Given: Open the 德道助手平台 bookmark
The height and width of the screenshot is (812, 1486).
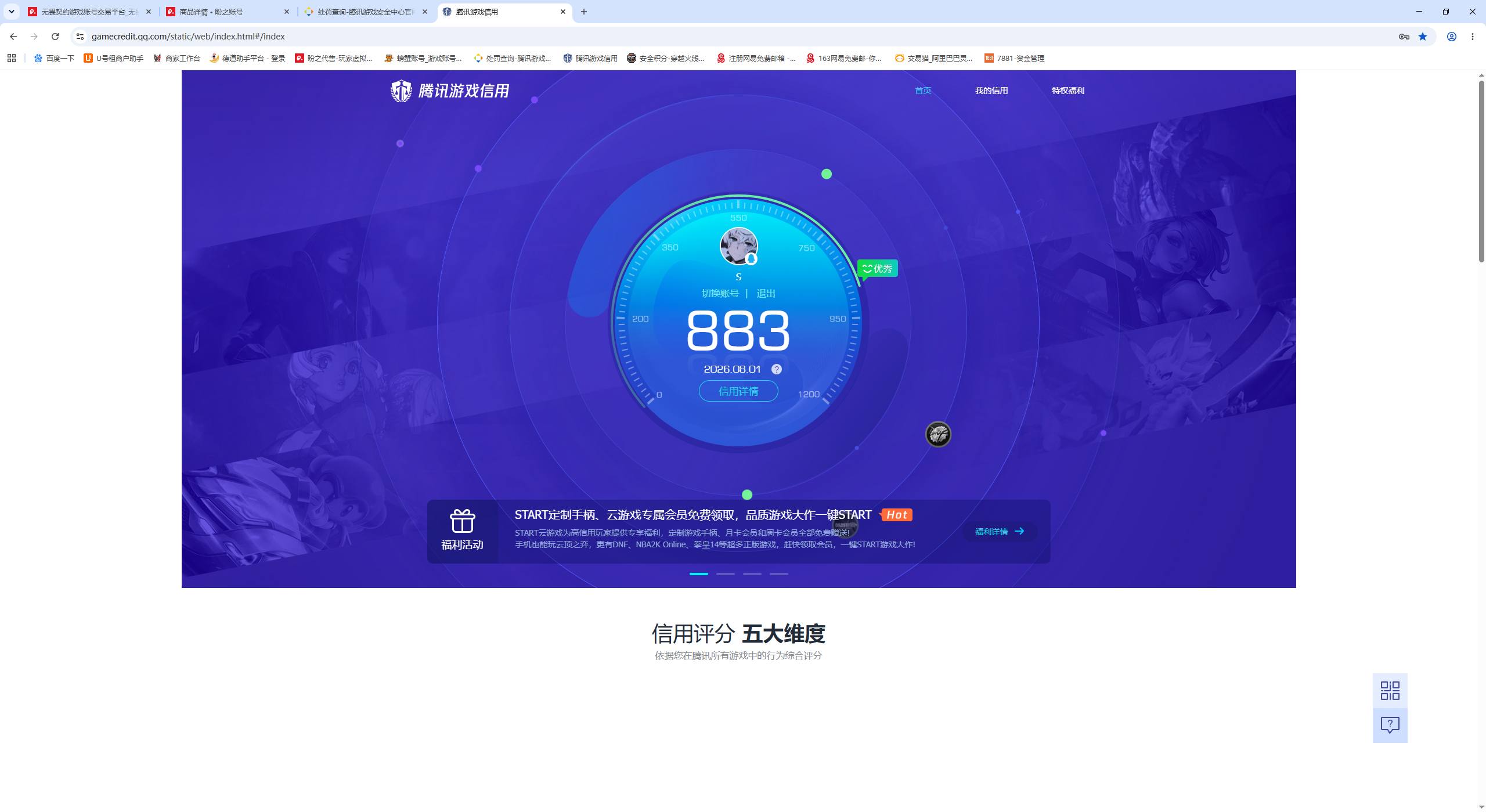Looking at the screenshot, I should 248,58.
